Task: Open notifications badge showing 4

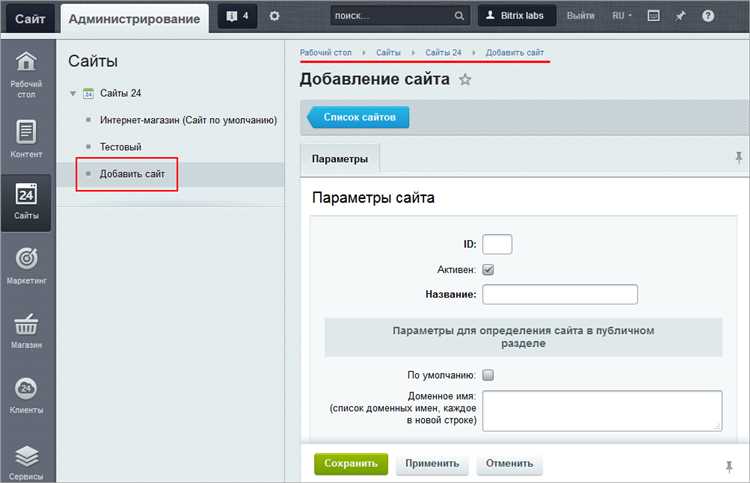Action: [x=237, y=16]
